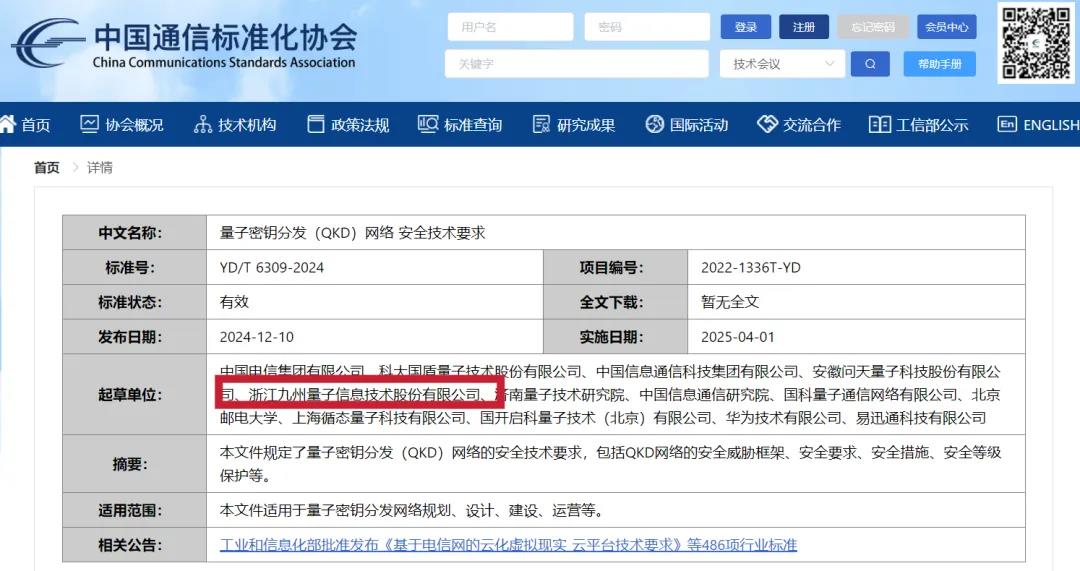Viewport: 1080px width, 571px height.
Task: Click the 工信部公示 icon
Action: pyautogui.click(x=880, y=125)
